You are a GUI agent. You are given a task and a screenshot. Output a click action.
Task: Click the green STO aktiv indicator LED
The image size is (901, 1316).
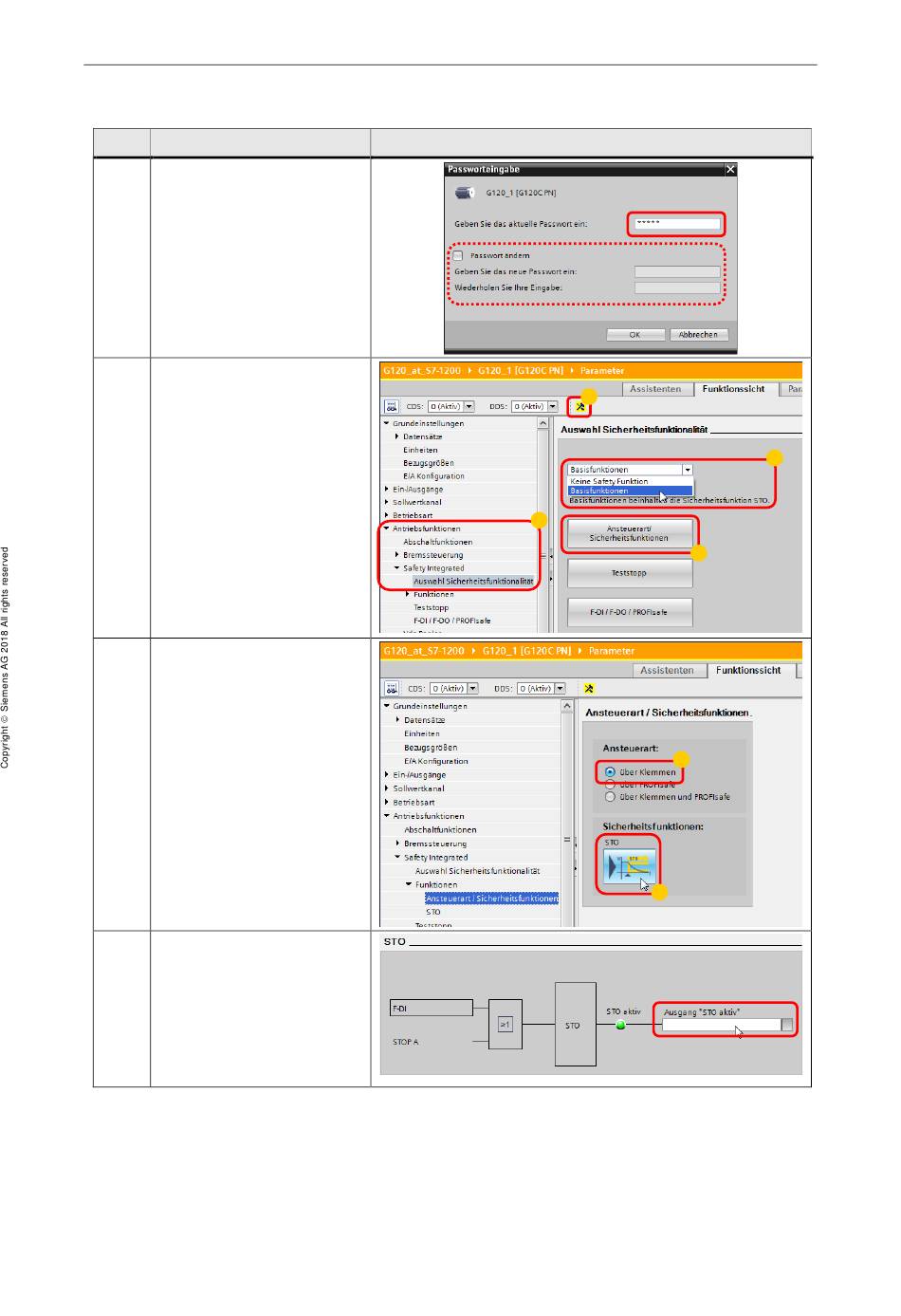tap(621, 1025)
